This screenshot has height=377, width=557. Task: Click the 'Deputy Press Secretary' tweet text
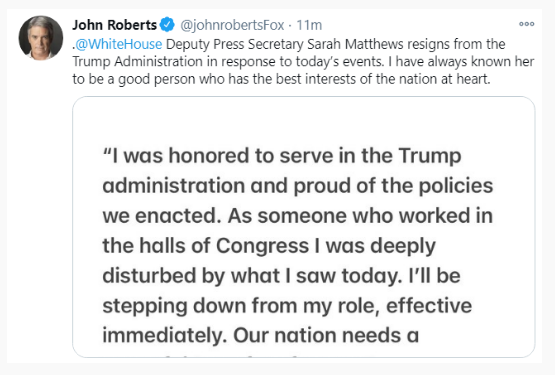[235, 44]
